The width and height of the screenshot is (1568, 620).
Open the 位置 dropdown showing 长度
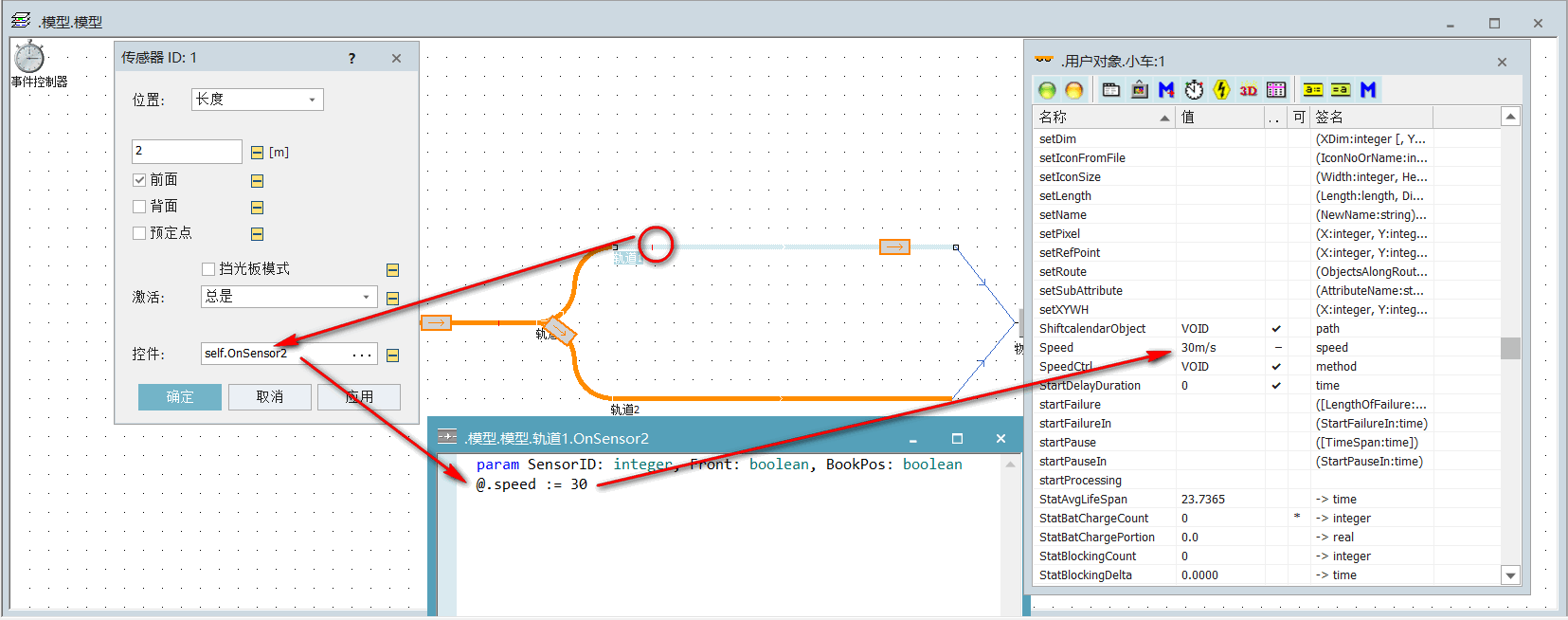tap(258, 100)
